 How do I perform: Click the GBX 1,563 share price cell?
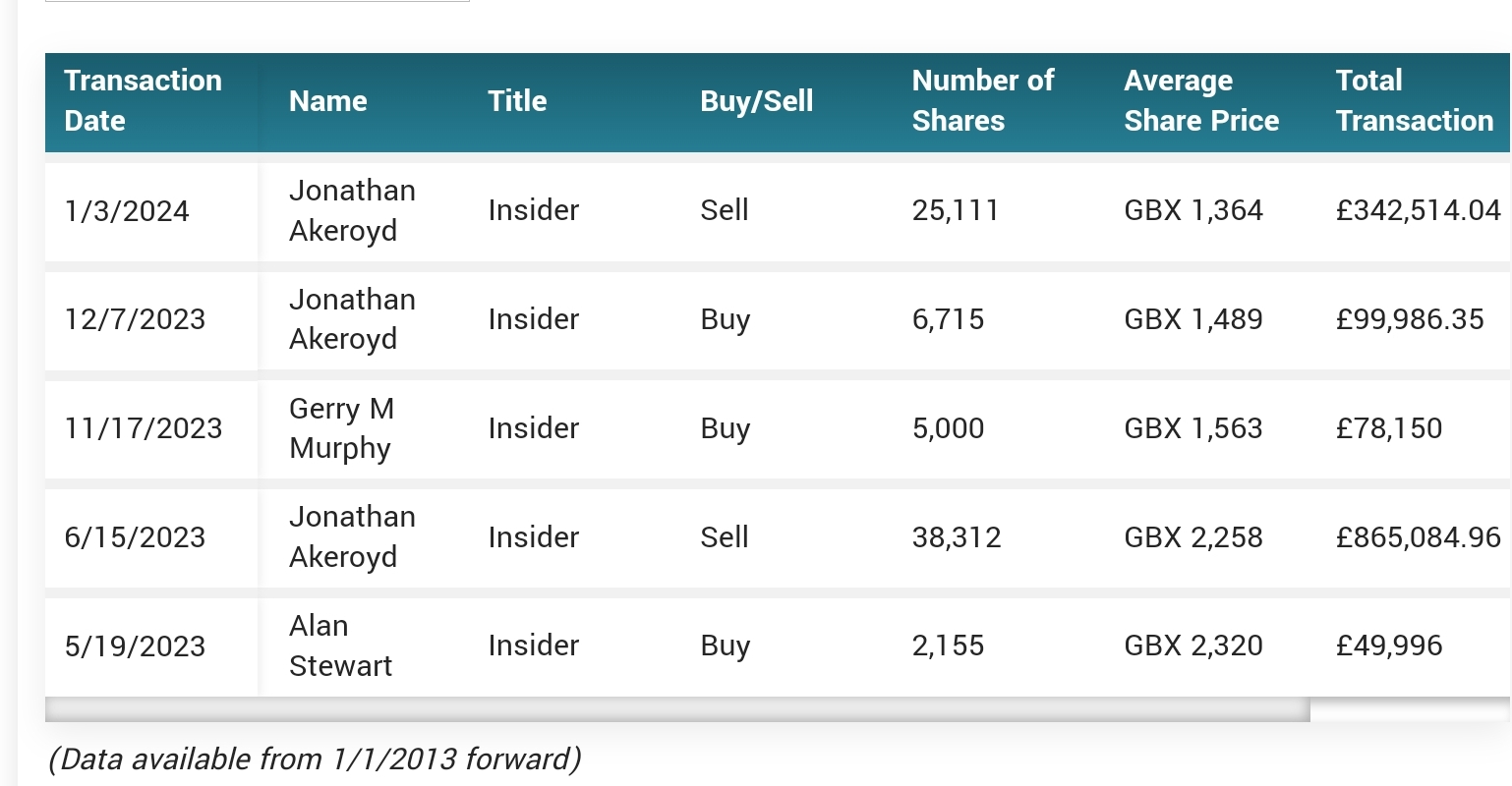[x=1193, y=428]
